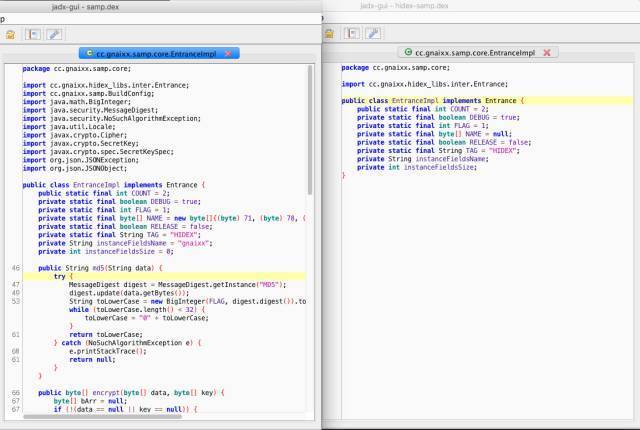Click green class icon on left EntranceImpl tab

pyautogui.click(x=89, y=52)
